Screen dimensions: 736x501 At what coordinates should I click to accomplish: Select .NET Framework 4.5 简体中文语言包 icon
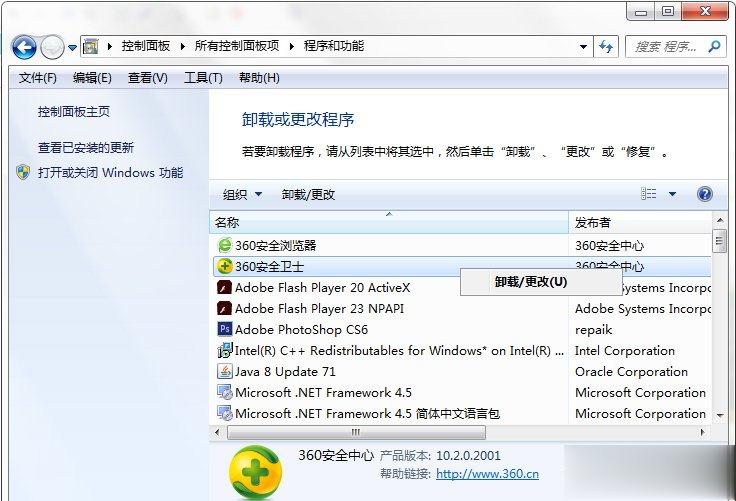tap(225, 413)
